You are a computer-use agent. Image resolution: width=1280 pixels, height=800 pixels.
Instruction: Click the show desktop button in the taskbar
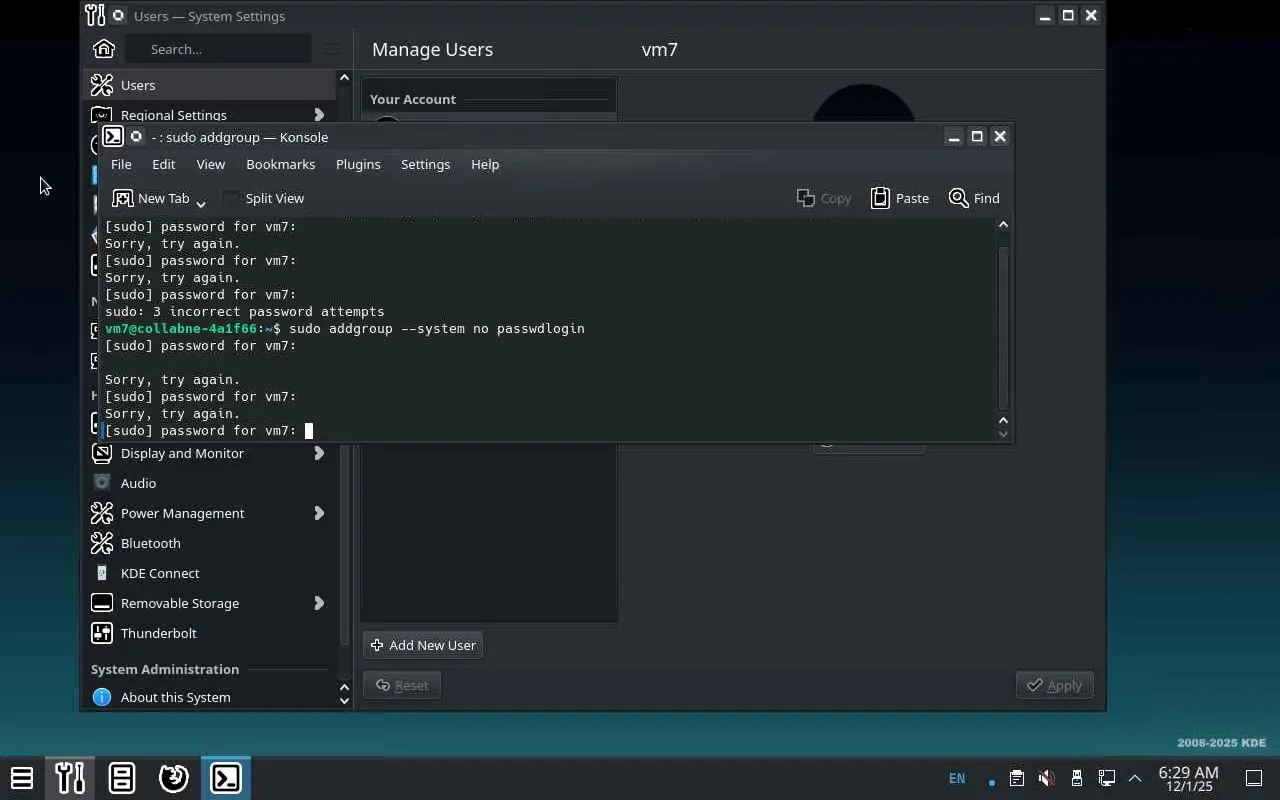coord(1254,778)
